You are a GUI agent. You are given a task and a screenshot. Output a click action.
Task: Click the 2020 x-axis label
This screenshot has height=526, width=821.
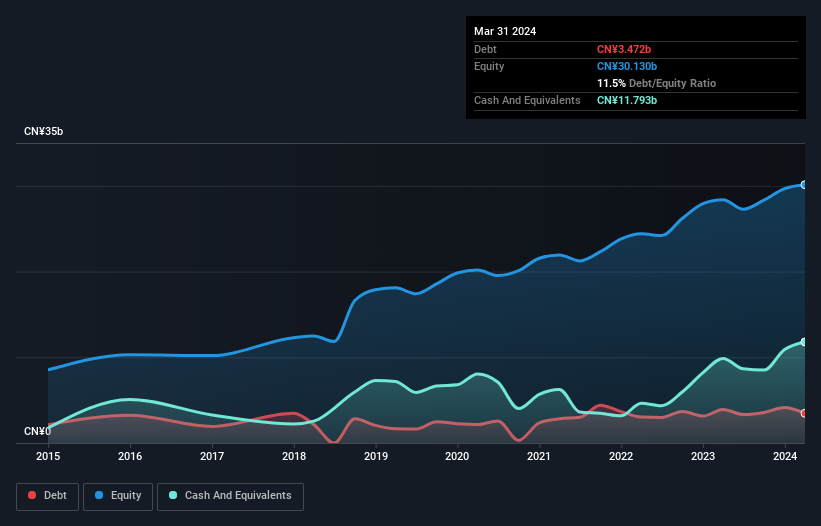tap(457, 456)
